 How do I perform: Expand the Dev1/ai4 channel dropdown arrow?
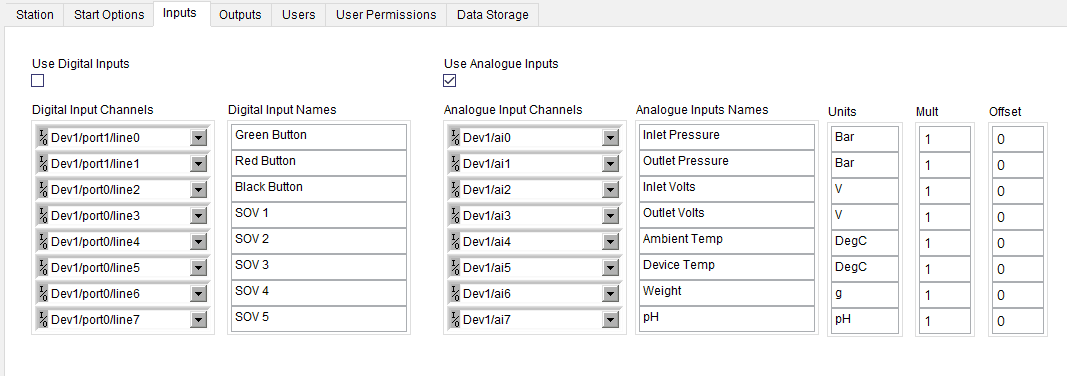[610, 242]
